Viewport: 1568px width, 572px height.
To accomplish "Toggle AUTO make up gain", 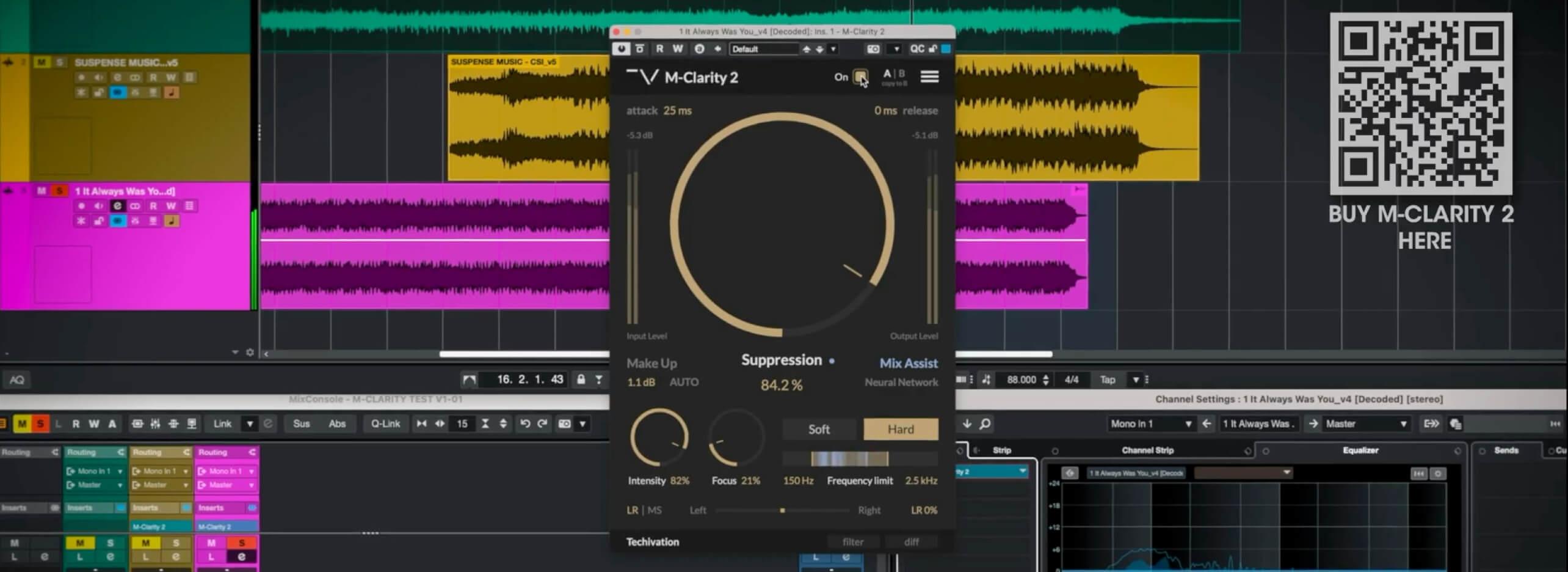I will tap(683, 382).
